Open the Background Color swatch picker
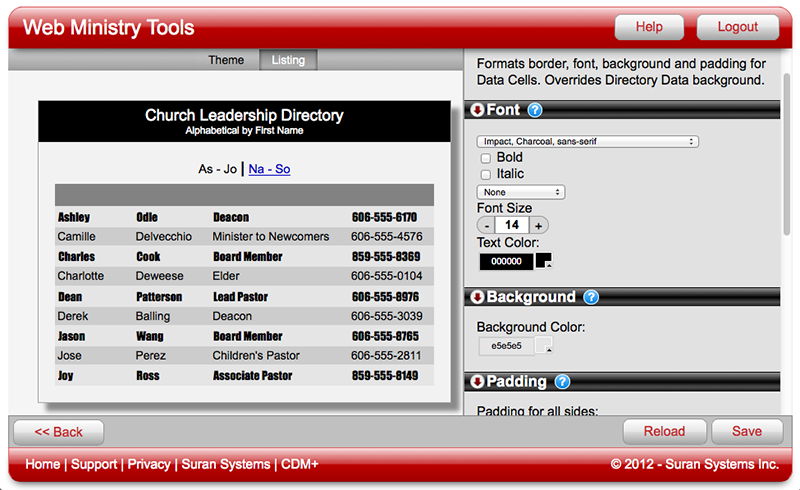Viewport: 800px width, 490px height. click(545, 346)
